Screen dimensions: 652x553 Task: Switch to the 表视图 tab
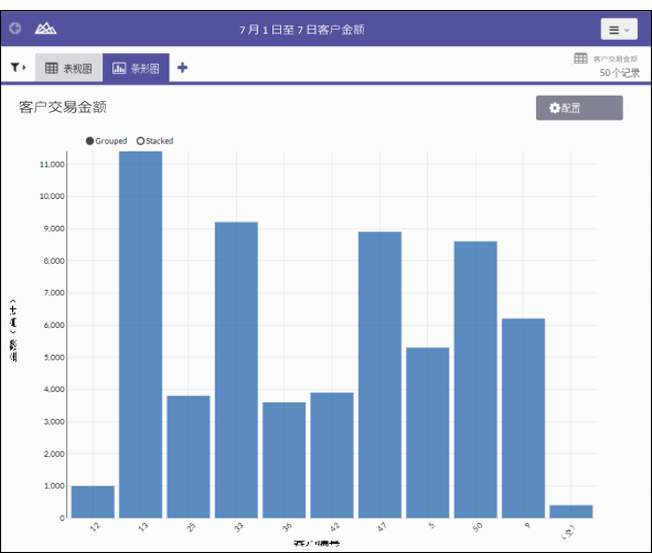[68, 68]
